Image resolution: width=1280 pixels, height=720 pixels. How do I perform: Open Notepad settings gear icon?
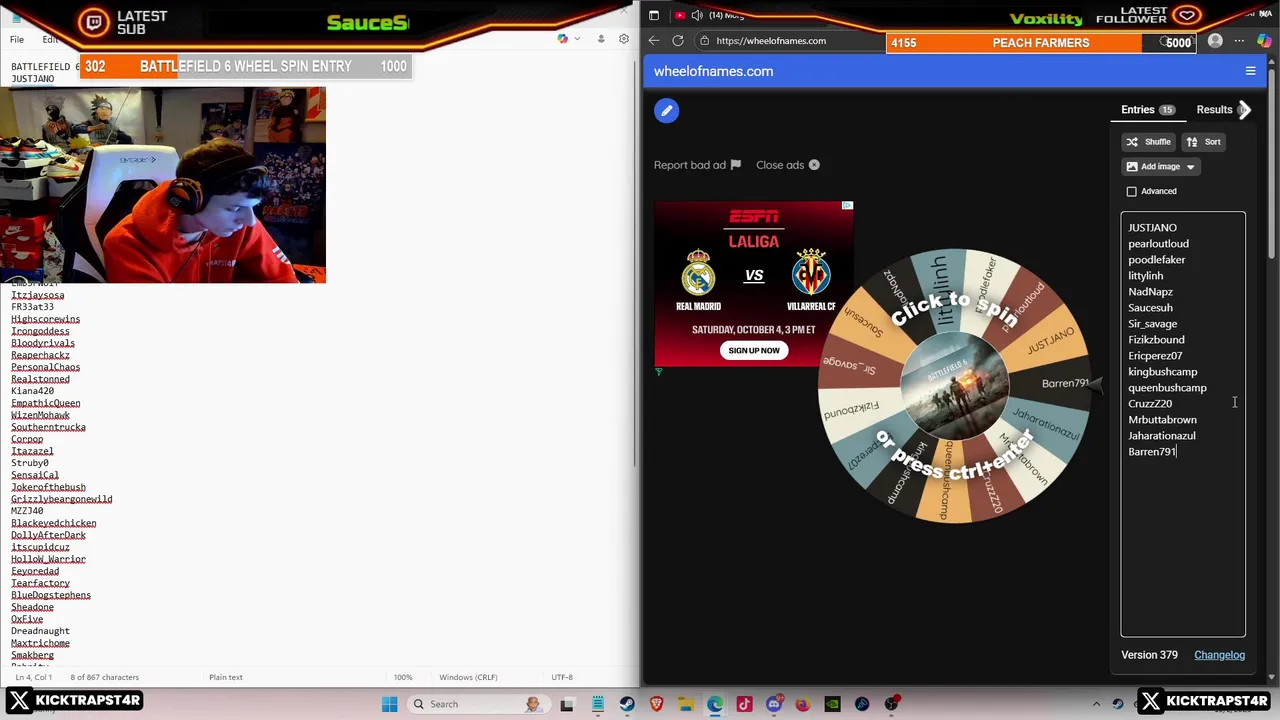pyautogui.click(x=624, y=39)
